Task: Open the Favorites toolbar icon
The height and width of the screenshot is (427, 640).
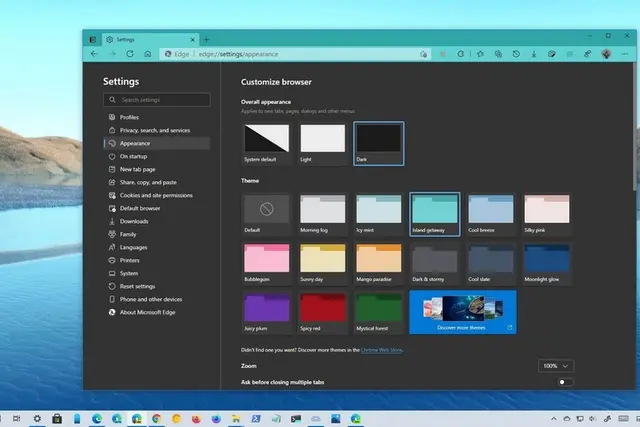Action: (x=480, y=54)
